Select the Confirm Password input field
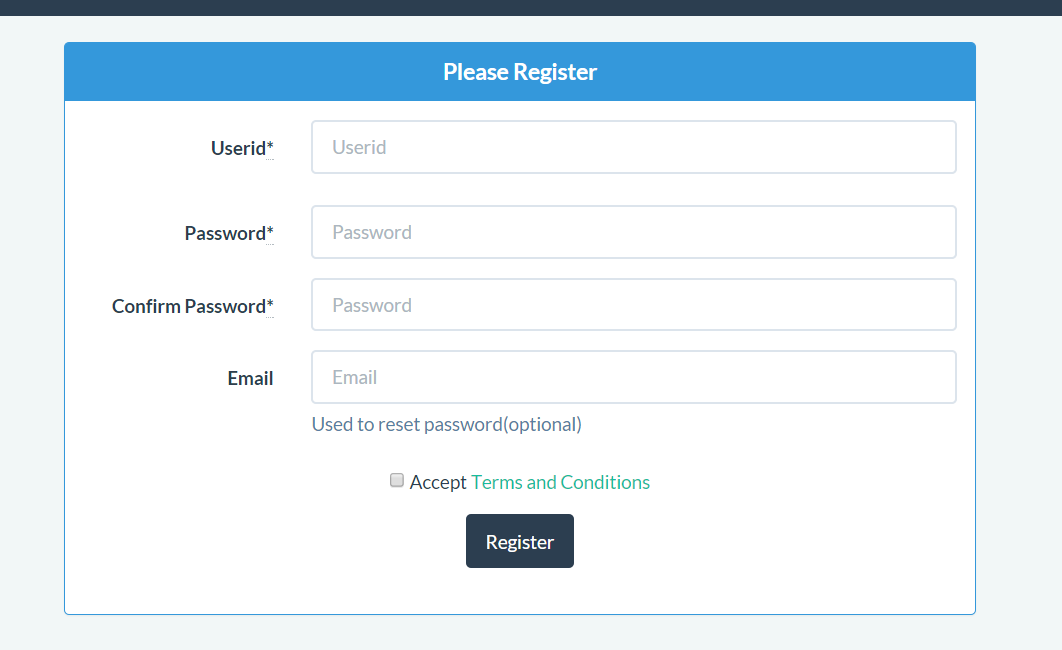 (633, 305)
